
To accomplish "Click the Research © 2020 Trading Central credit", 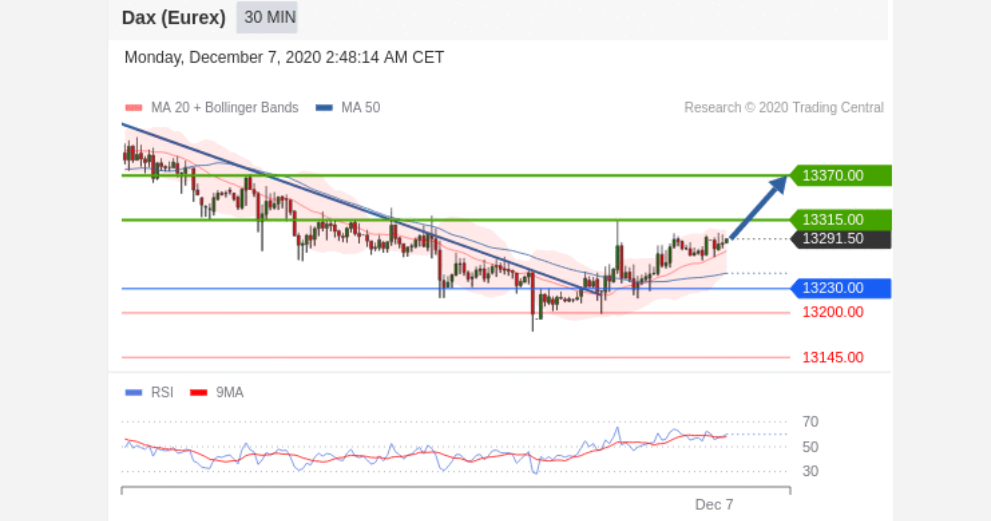I will (784, 107).
